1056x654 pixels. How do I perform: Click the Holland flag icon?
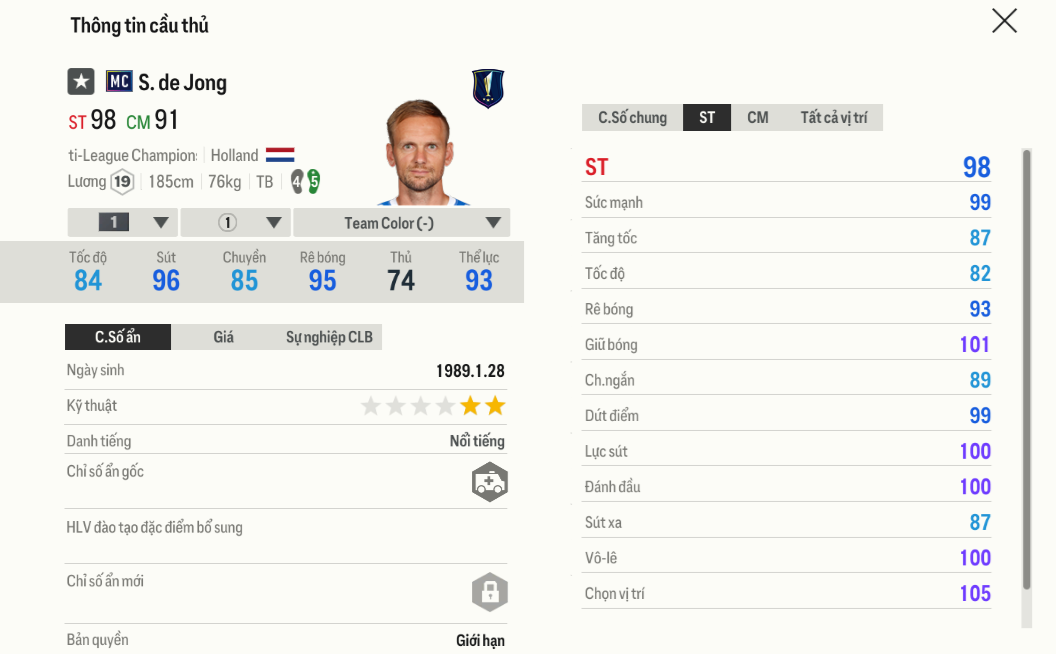point(280,155)
